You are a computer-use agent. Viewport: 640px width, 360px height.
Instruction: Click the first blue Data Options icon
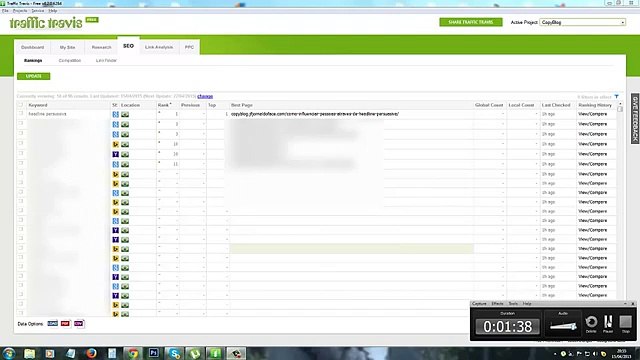(53, 324)
